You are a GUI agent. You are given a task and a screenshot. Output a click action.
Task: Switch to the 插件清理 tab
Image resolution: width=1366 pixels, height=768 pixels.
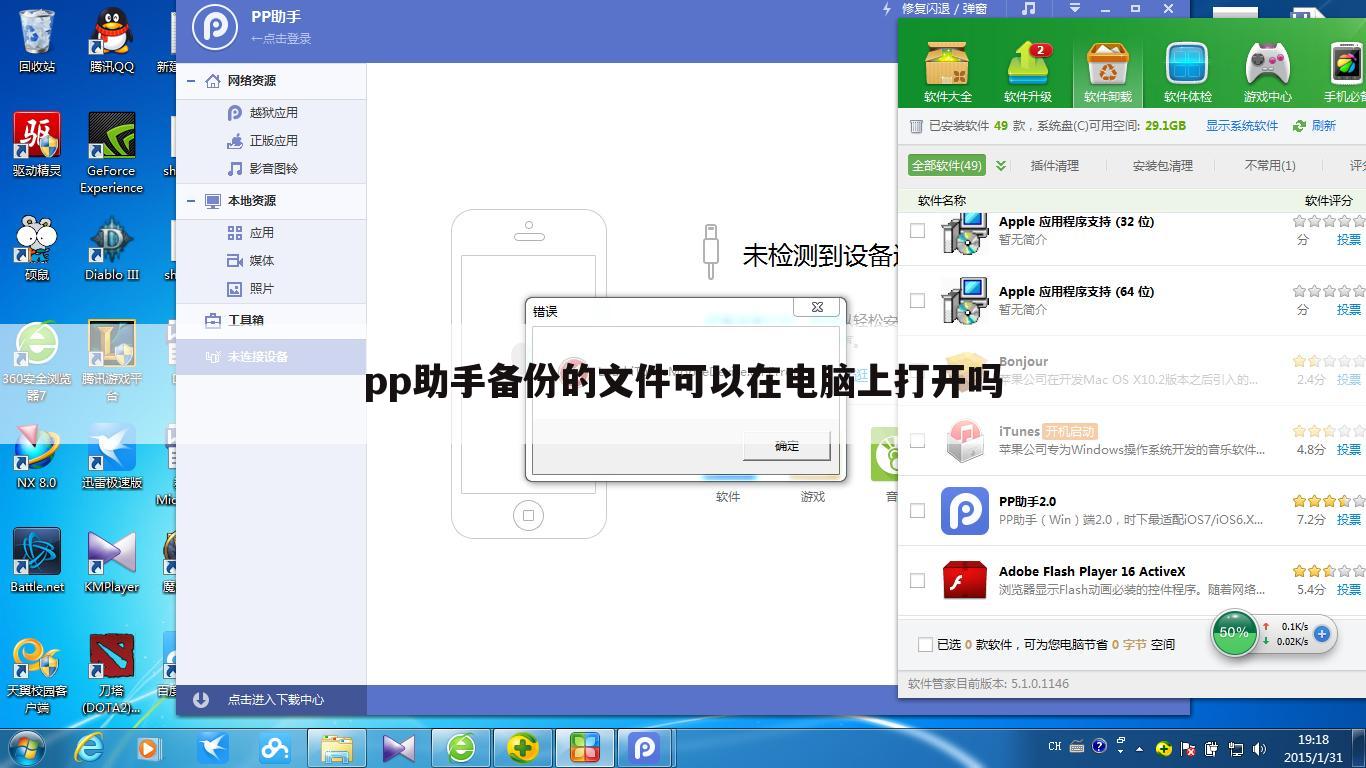[x=1054, y=166]
